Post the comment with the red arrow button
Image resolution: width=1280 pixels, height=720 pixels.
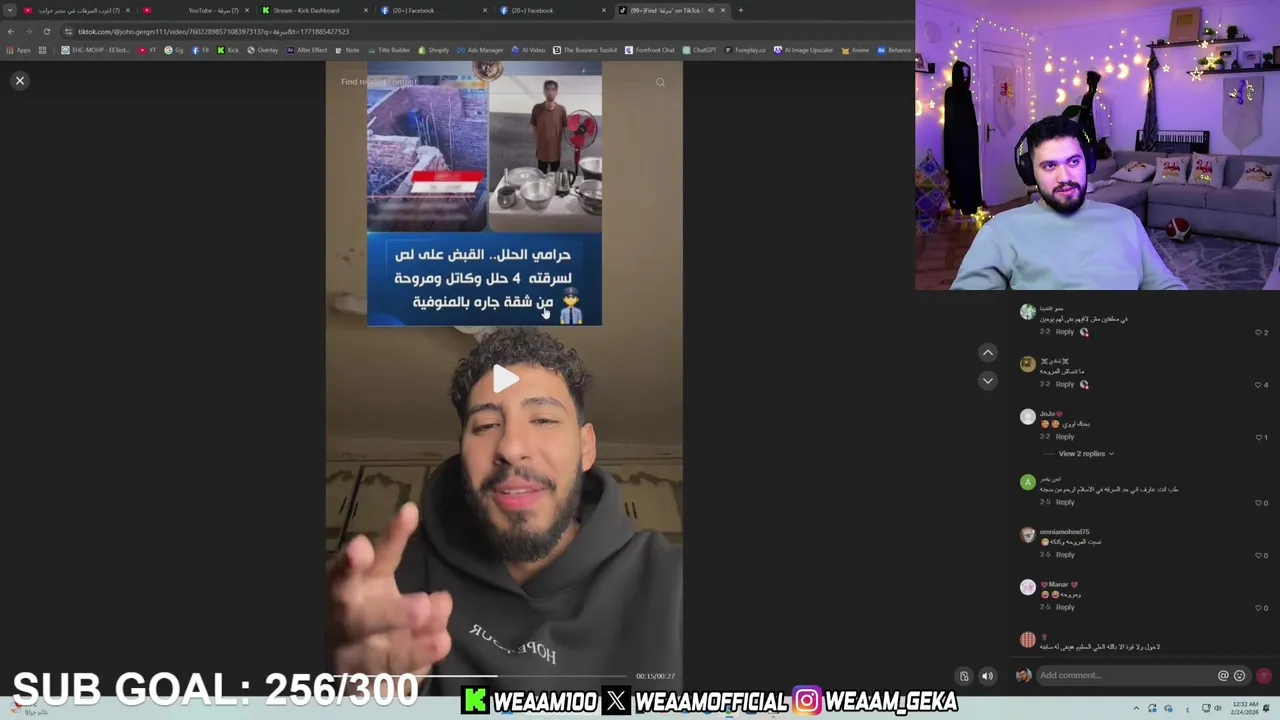(1264, 675)
